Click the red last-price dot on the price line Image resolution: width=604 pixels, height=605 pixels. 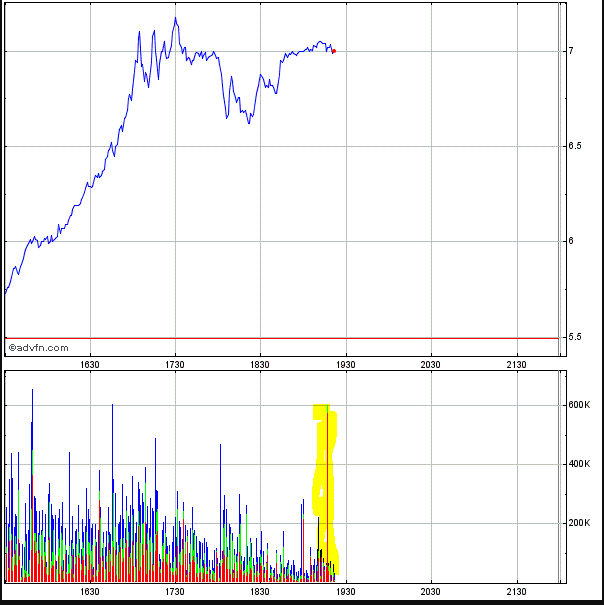[x=334, y=51]
